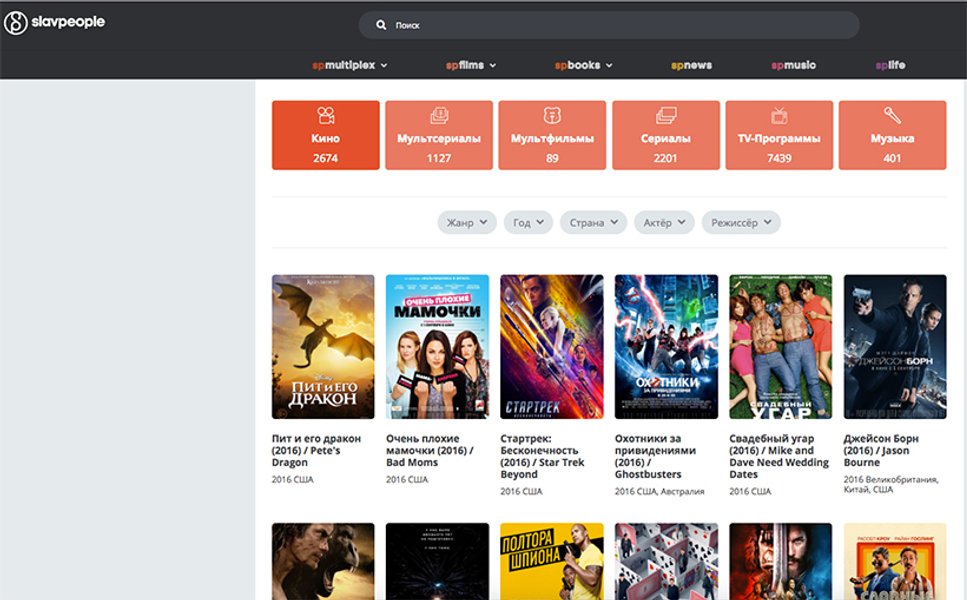Open the spfilms navigation menu
This screenshot has width=967, height=600.
[x=471, y=65]
